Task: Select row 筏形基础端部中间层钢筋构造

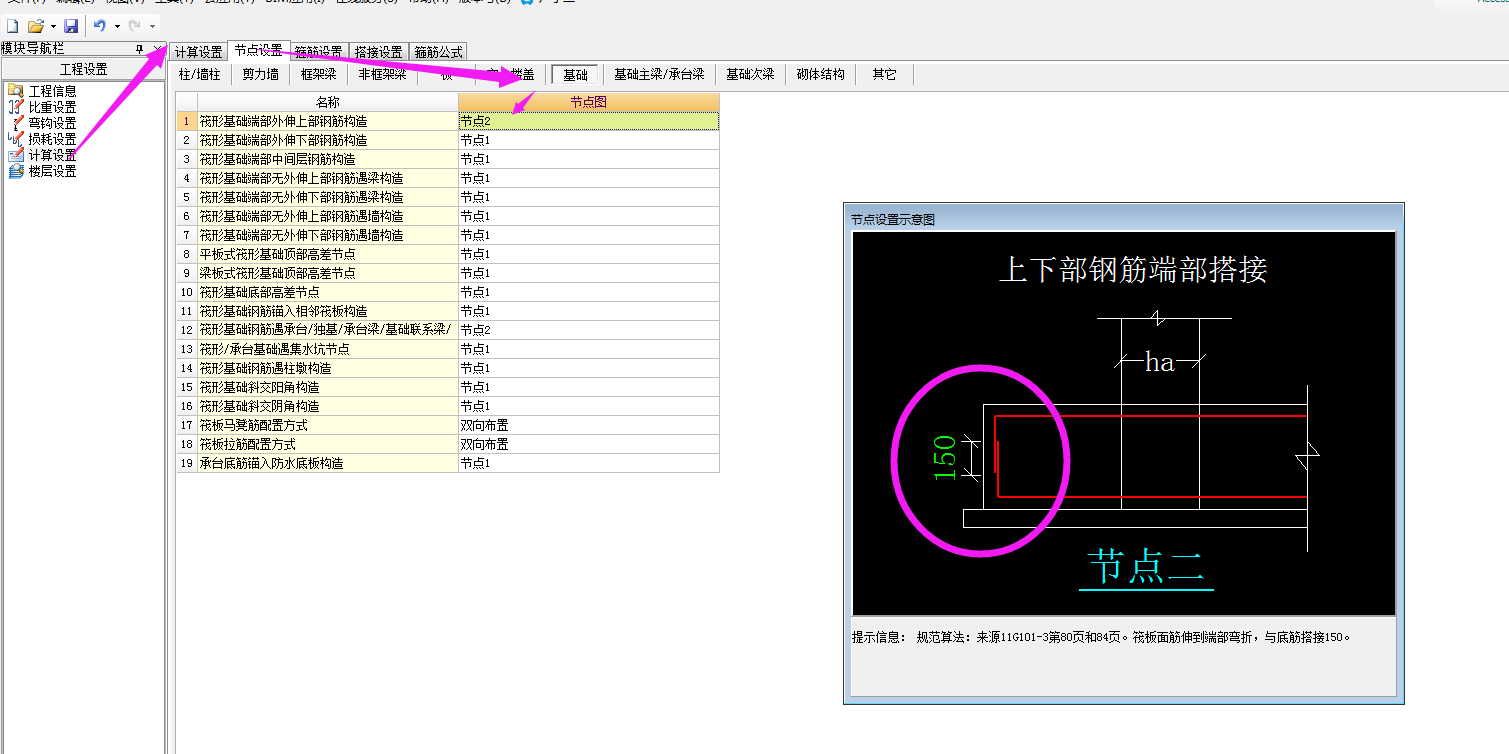Action: click(328, 159)
